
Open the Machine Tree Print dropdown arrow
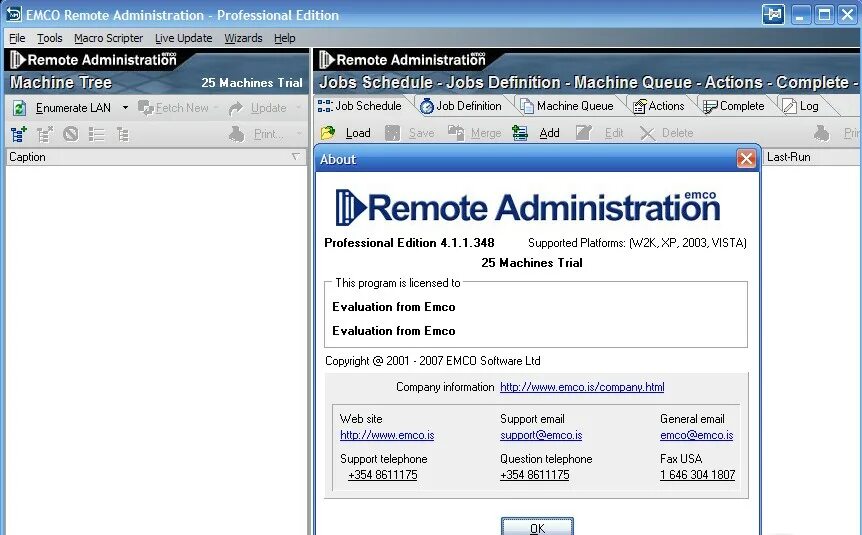299,134
